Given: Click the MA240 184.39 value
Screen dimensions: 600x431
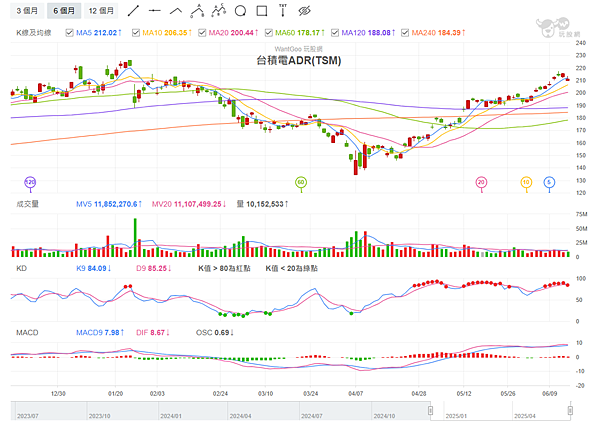Looking at the screenshot, I should (x=438, y=33).
